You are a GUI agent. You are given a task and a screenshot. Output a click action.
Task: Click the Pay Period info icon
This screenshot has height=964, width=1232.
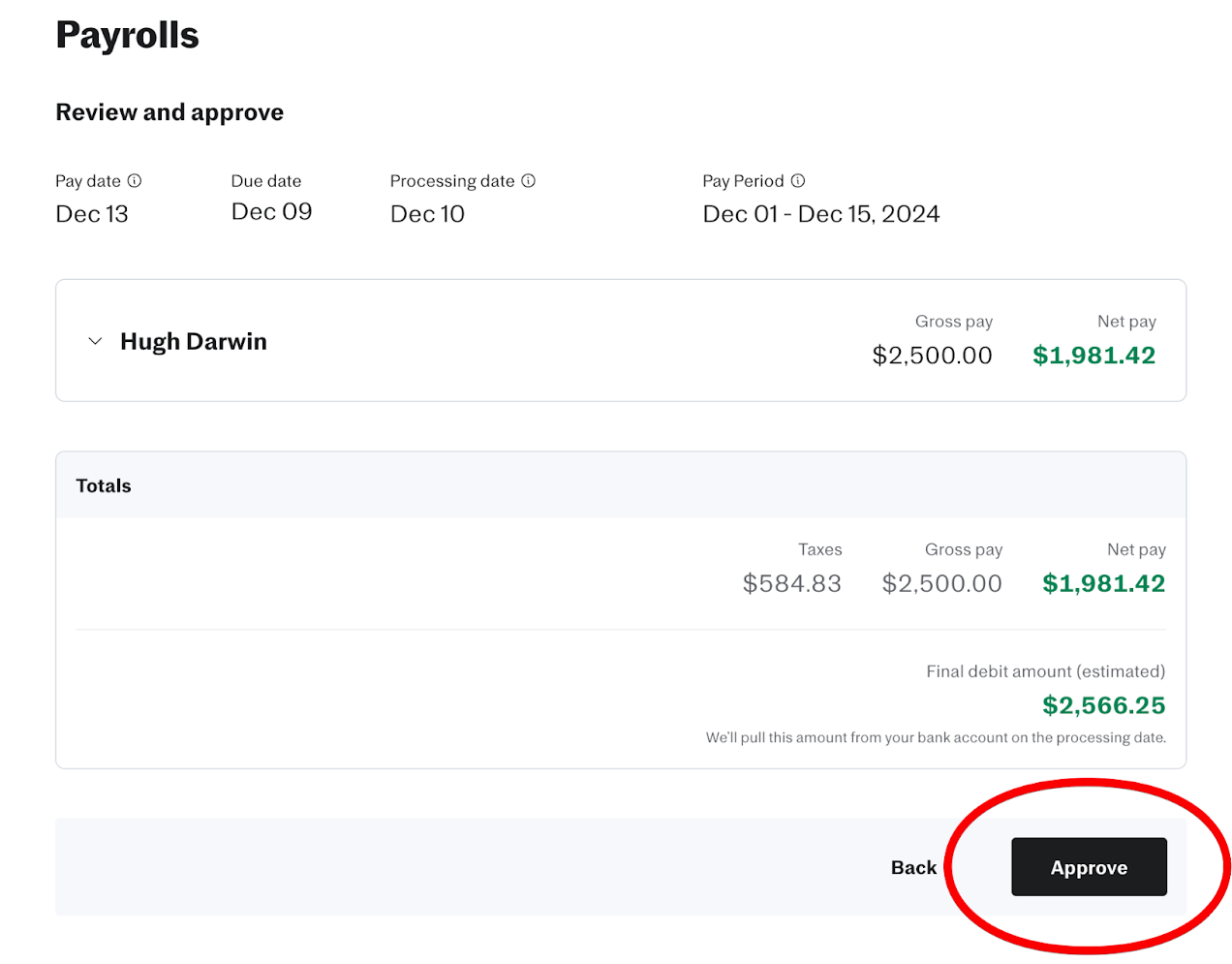(x=798, y=181)
